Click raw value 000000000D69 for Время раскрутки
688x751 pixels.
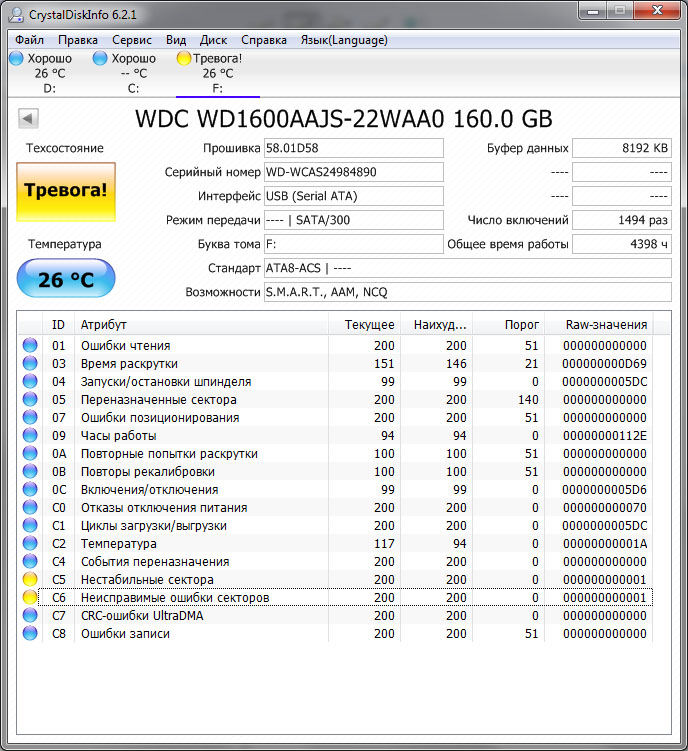(605, 364)
